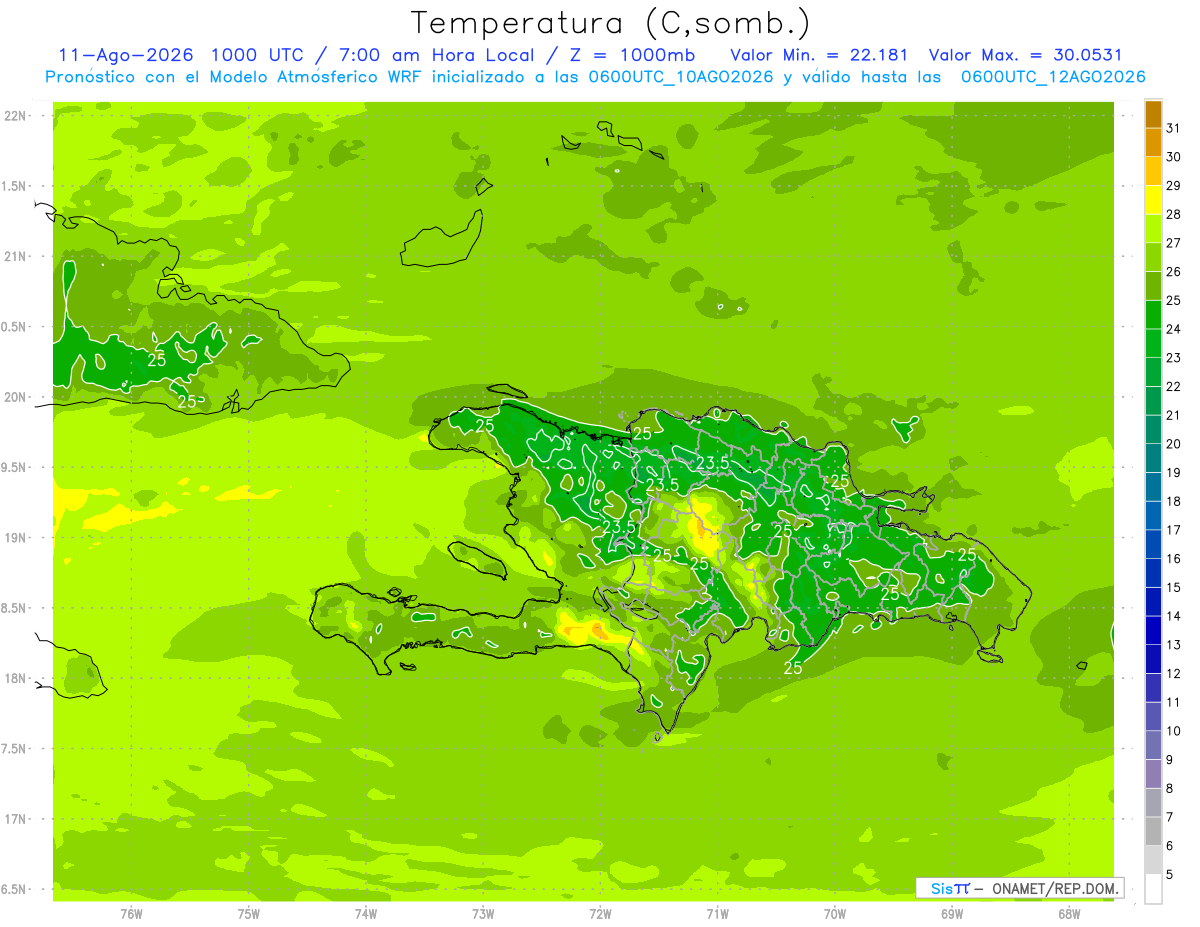Click the valid-until time "0600UTC_12AGO2026"
1200x927 pixels.
[1053, 77]
